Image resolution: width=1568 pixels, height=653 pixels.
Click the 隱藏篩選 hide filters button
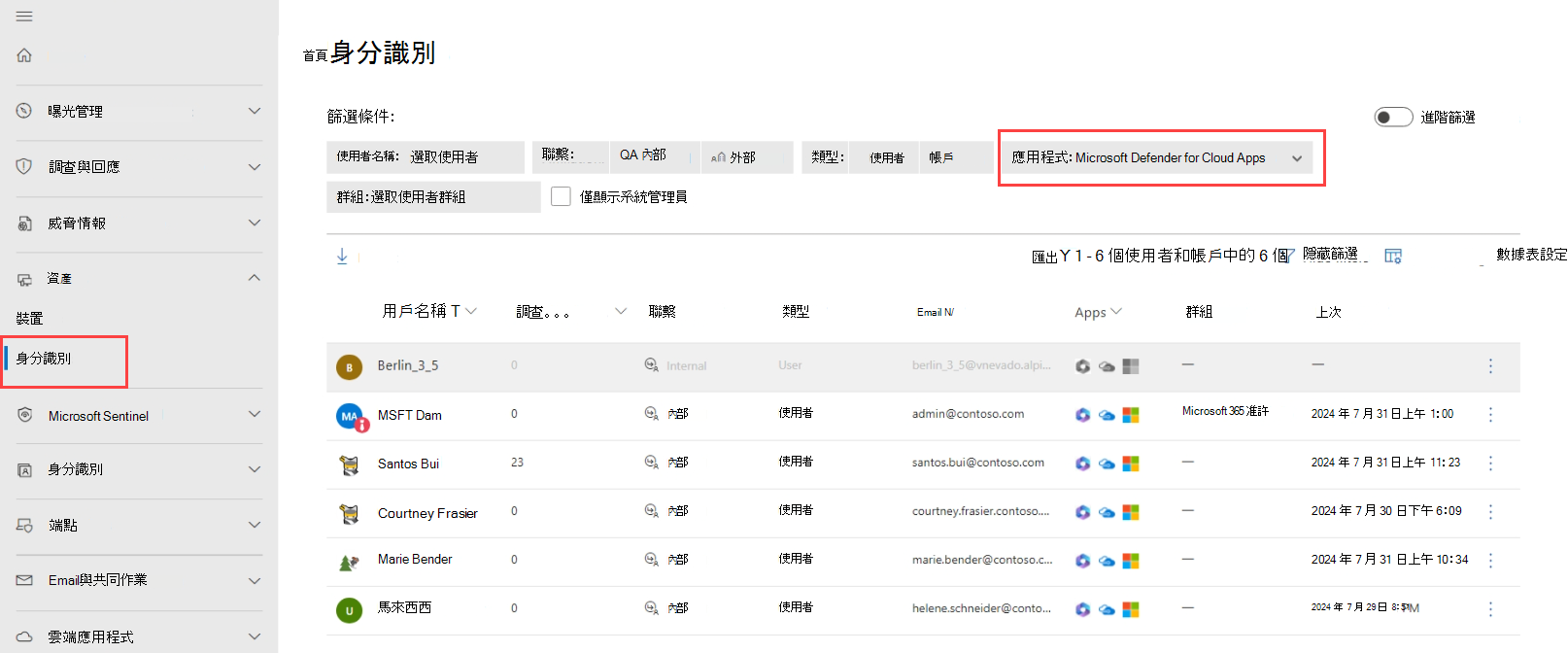1330,255
